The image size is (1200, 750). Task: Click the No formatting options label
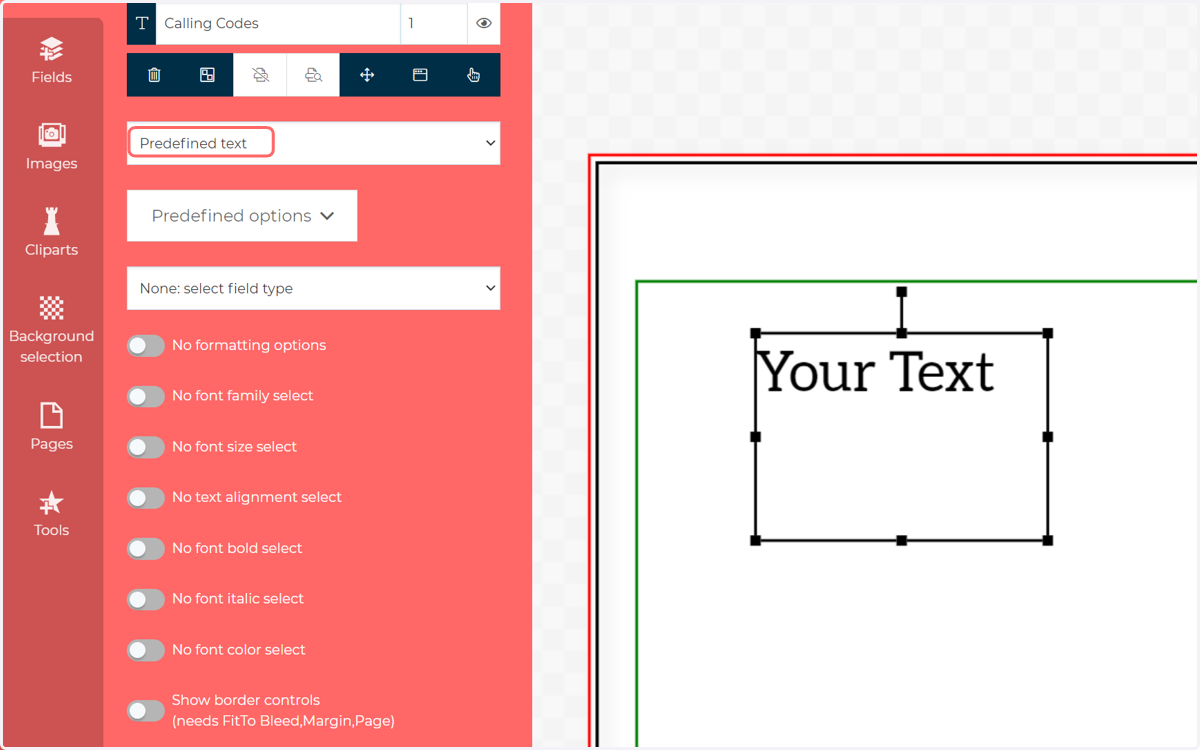pyautogui.click(x=249, y=345)
